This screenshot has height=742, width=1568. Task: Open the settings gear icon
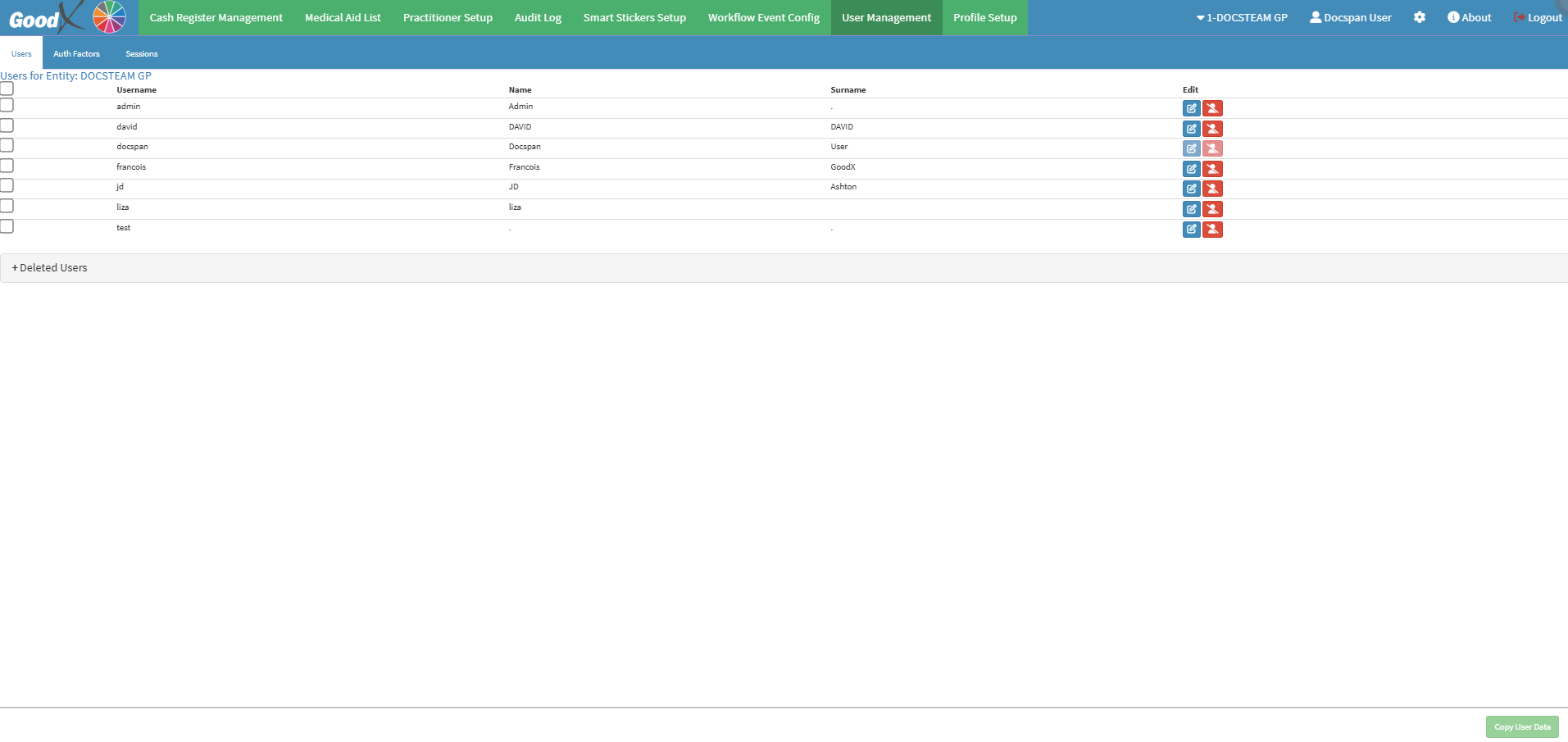[1419, 17]
